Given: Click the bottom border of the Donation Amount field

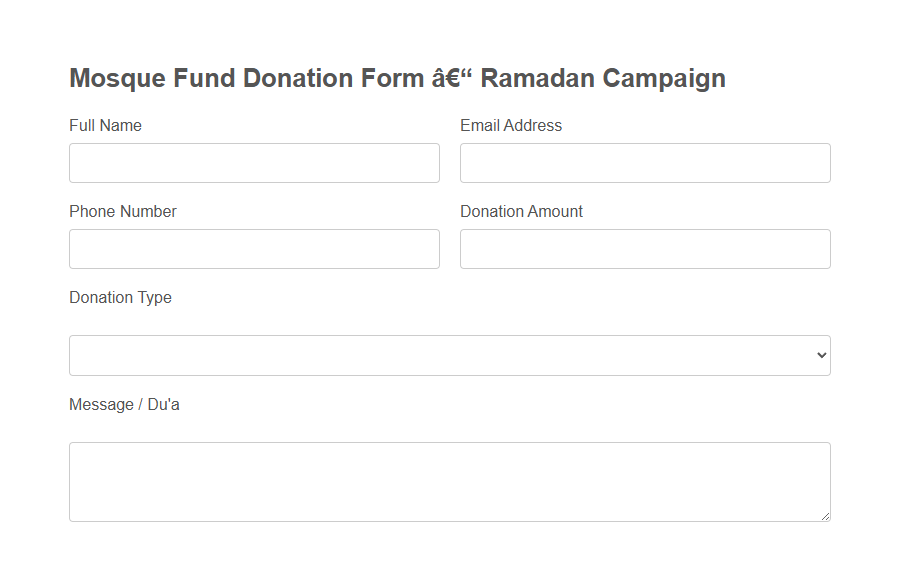Looking at the screenshot, I should click(x=645, y=268).
